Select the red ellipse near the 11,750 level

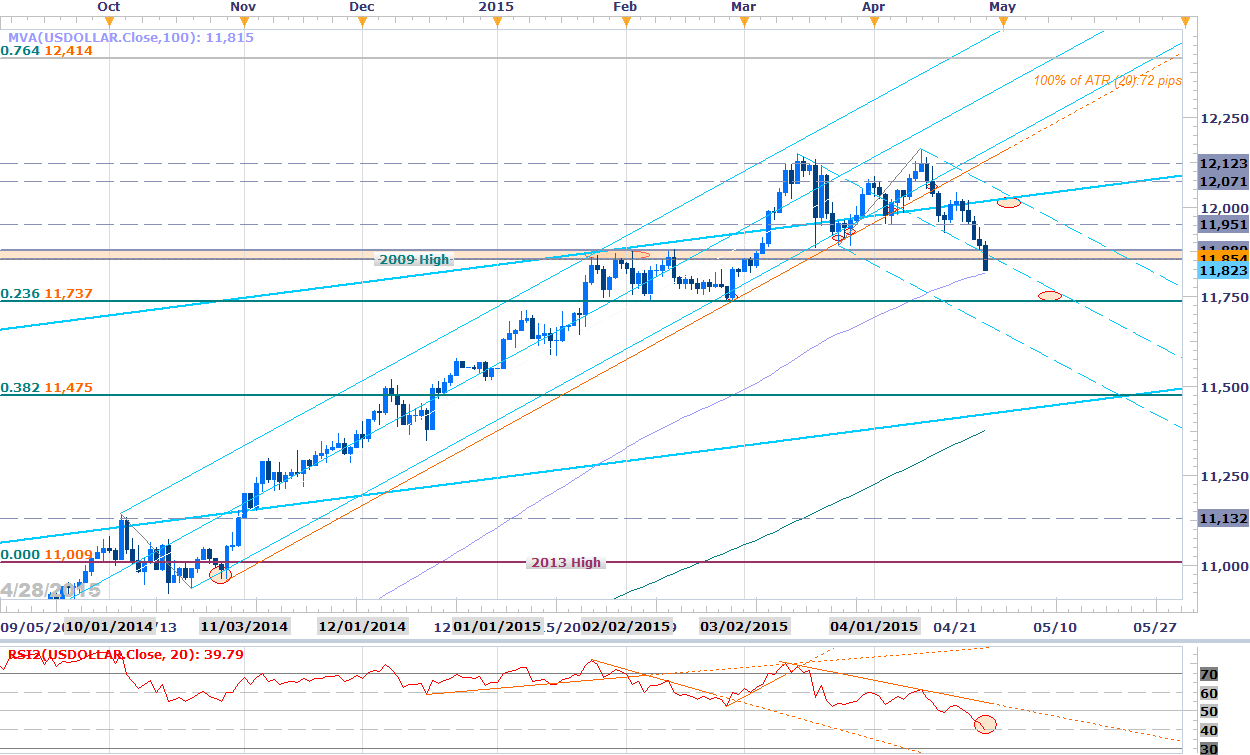(x=1050, y=295)
